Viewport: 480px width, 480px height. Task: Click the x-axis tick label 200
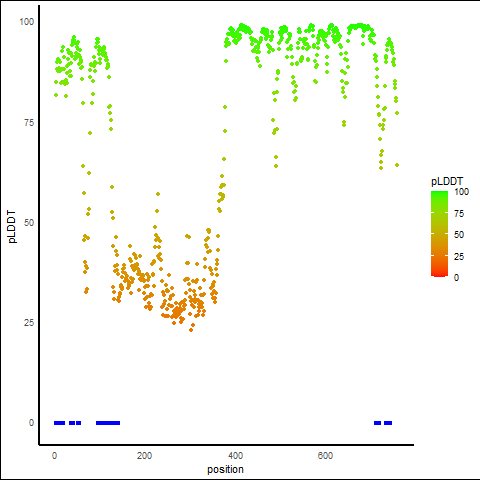pos(144,455)
